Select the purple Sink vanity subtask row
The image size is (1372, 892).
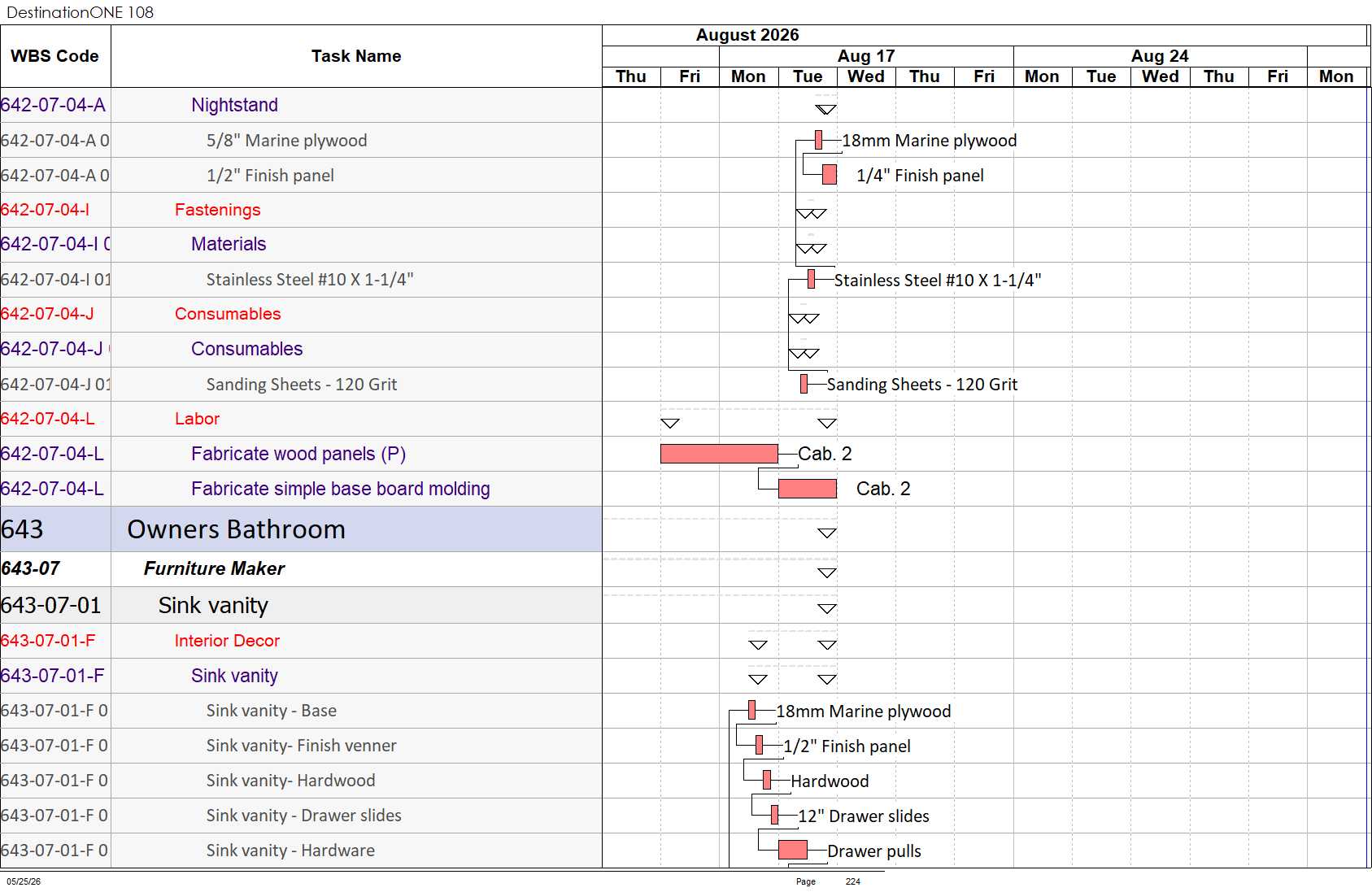(301, 676)
